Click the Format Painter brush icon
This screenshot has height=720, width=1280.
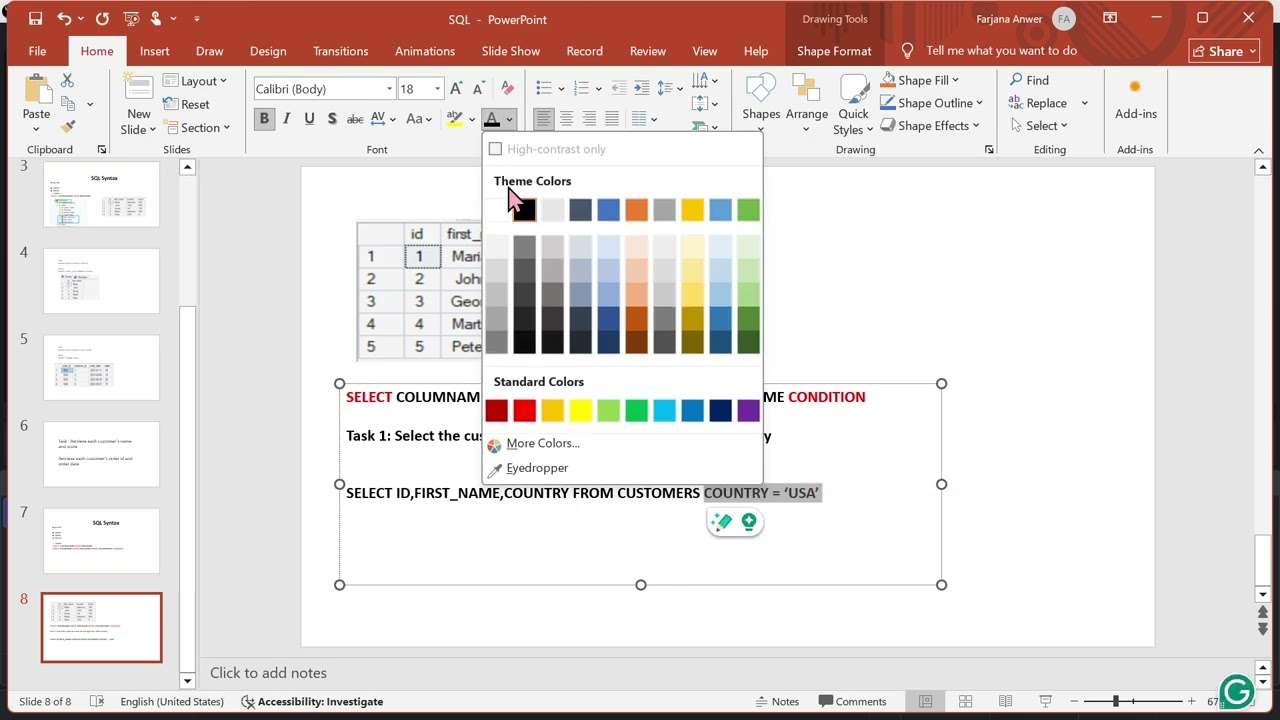(67, 126)
